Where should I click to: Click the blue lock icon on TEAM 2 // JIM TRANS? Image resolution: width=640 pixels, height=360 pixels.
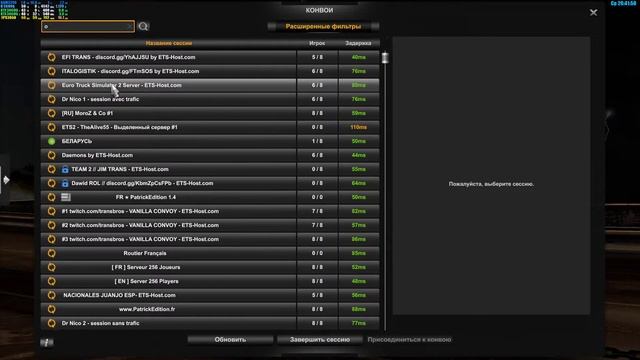(x=65, y=169)
